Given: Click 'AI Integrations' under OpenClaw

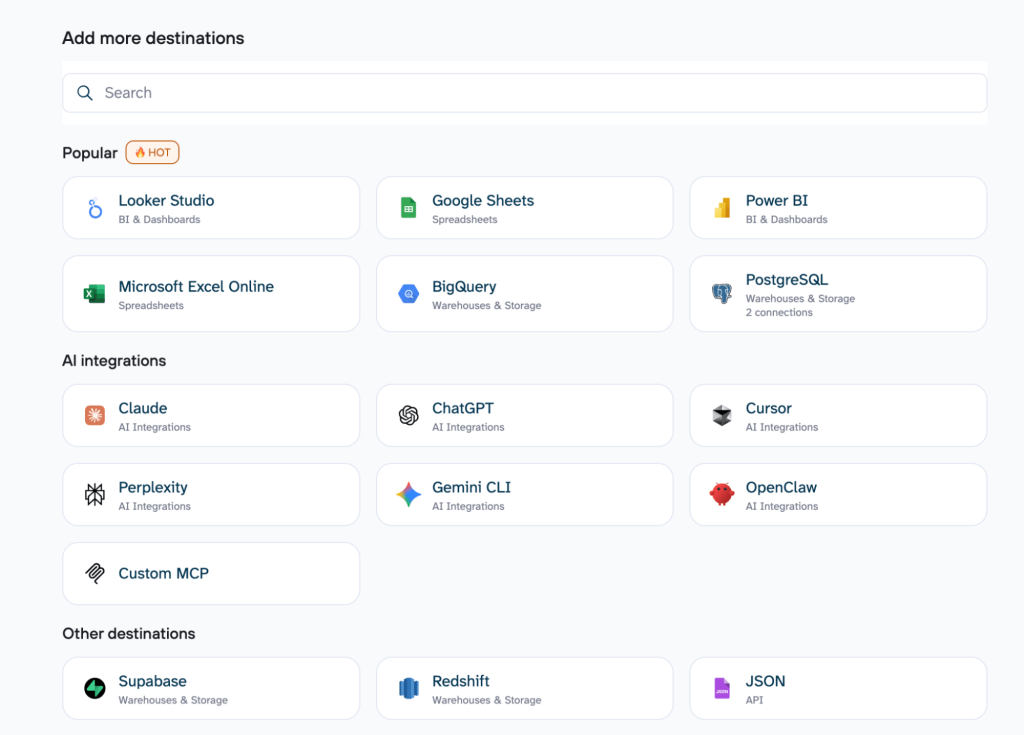Looking at the screenshot, I should tap(782, 506).
